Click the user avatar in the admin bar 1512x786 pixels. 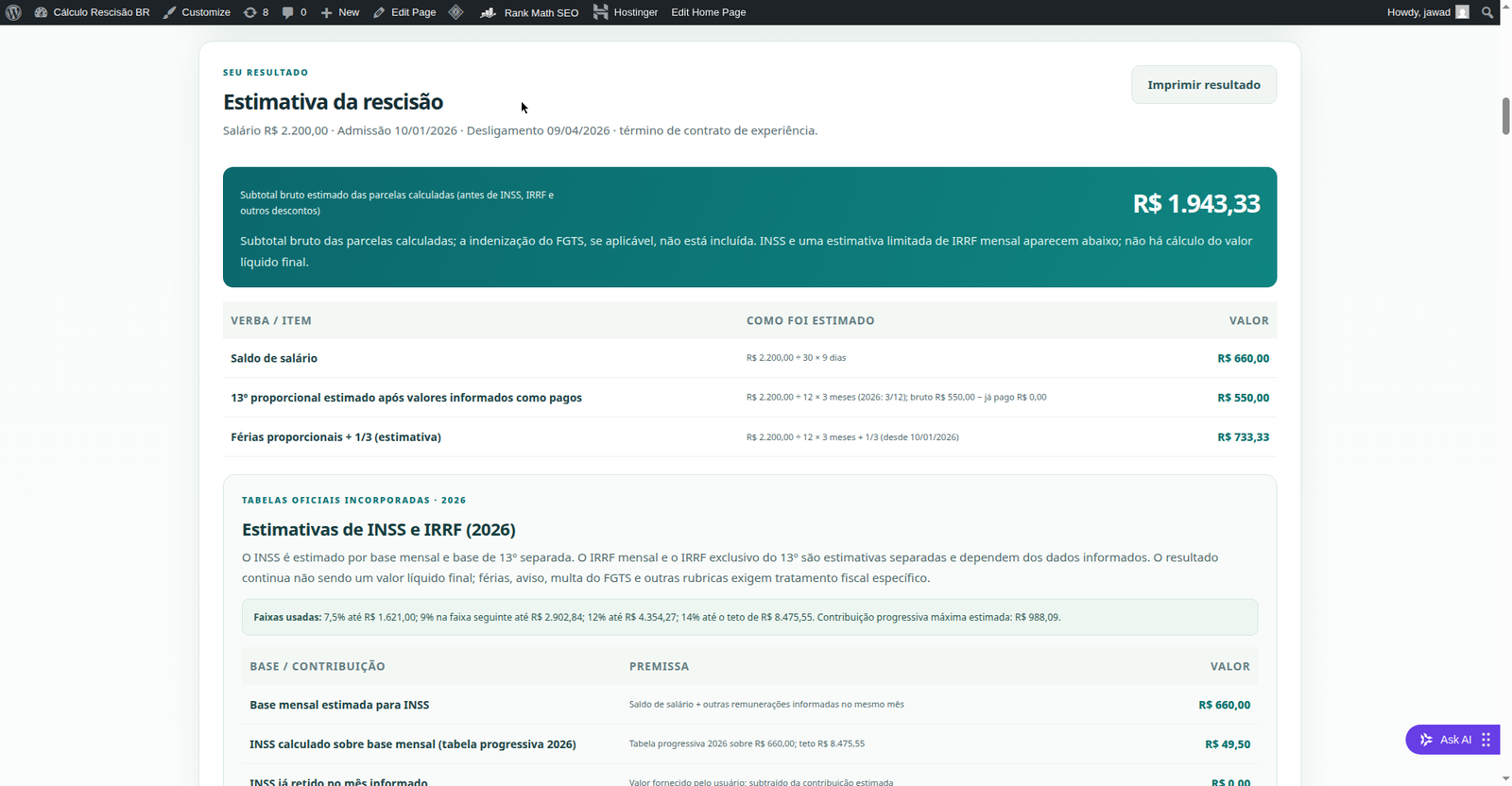(1462, 12)
